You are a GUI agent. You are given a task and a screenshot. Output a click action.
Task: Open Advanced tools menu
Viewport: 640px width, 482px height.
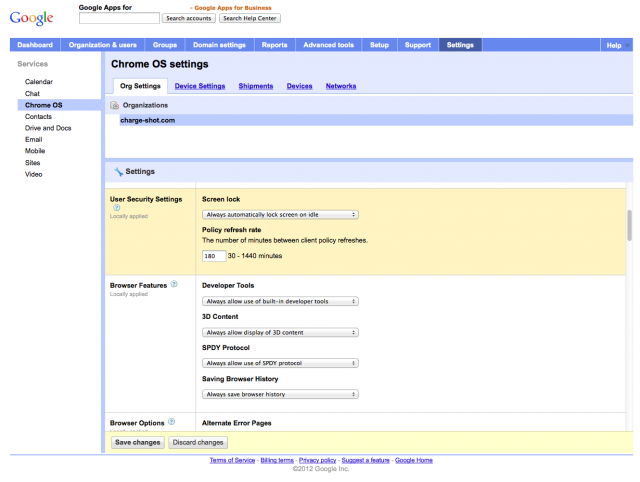click(x=329, y=45)
